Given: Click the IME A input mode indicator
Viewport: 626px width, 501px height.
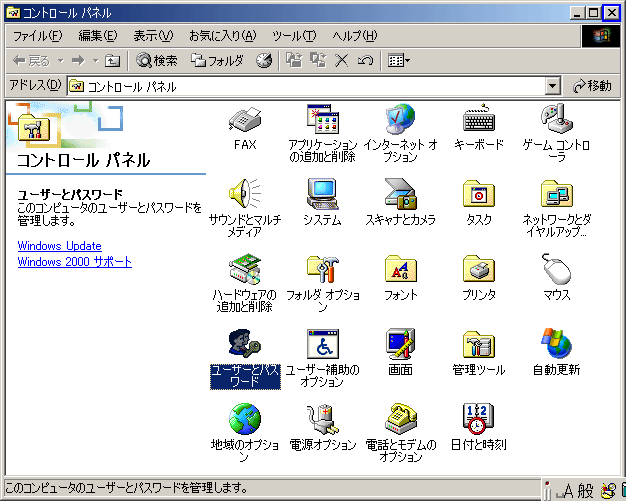Looking at the screenshot, I should (x=568, y=491).
